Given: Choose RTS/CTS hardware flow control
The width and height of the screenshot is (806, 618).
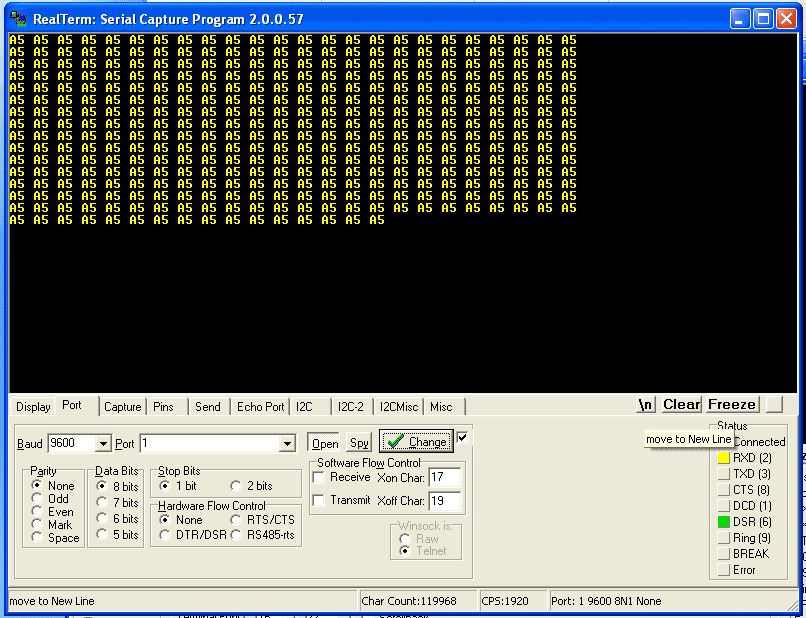Looking at the screenshot, I should pos(237,520).
